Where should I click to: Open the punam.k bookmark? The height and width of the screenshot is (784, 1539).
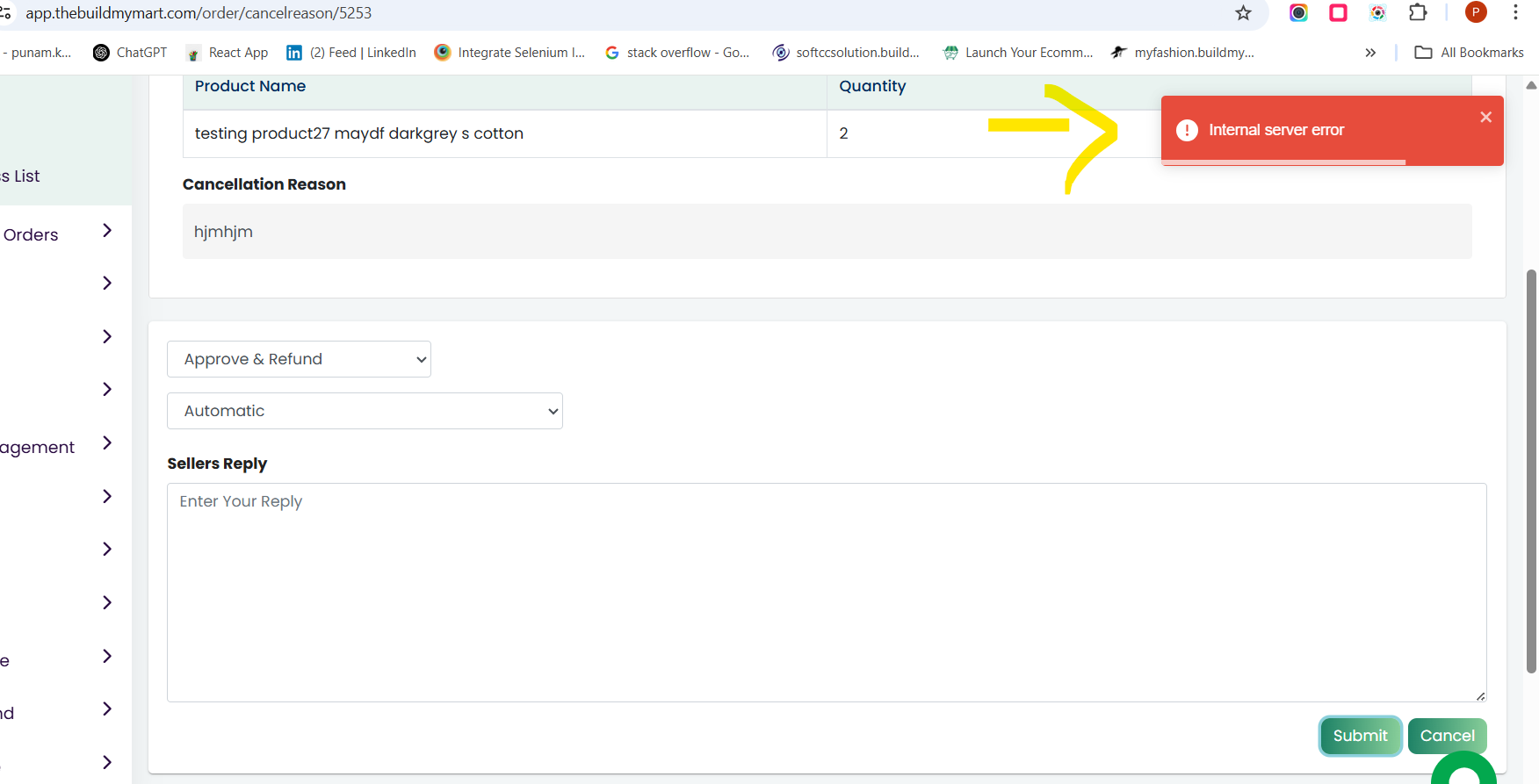point(37,53)
